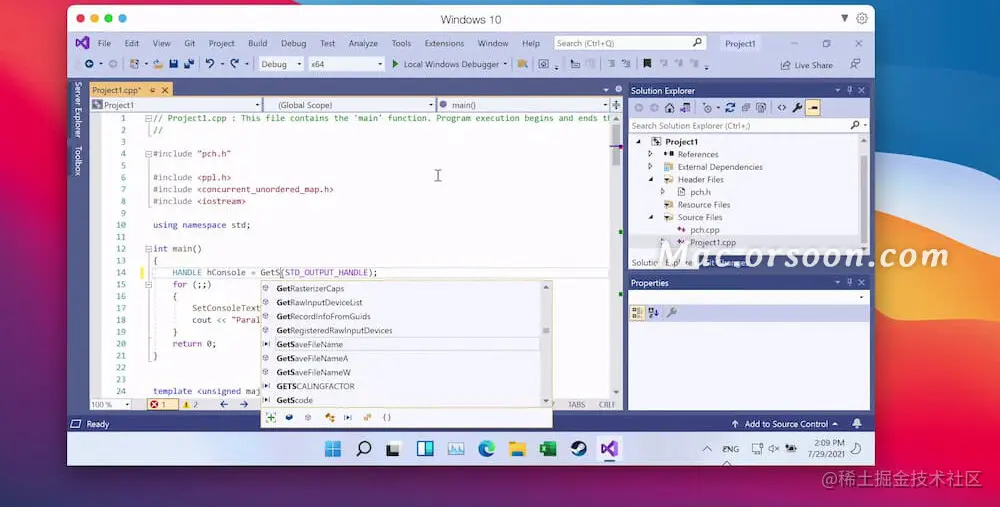Start Local Windows Debugger with green play

(x=395, y=64)
